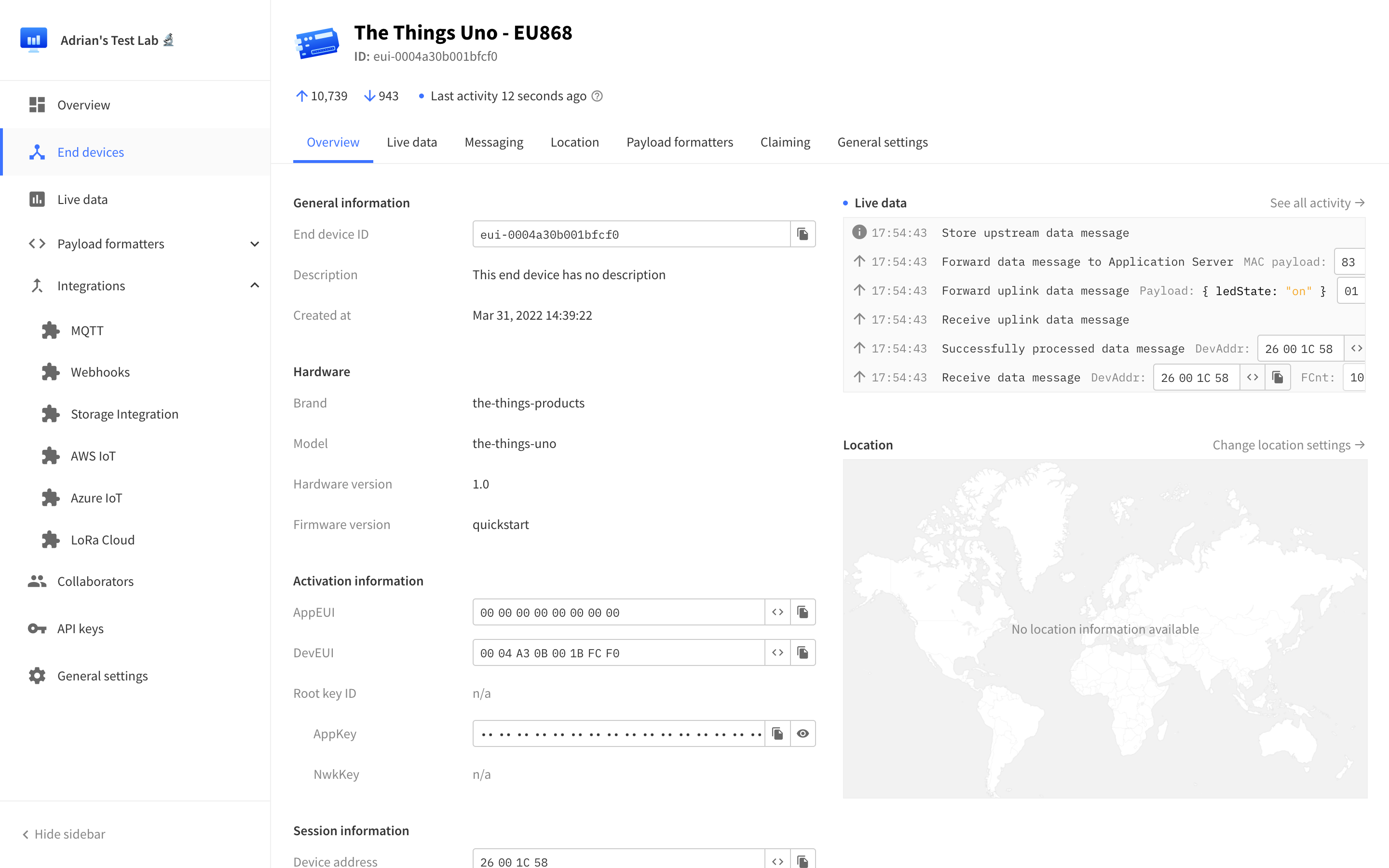Open Change location settings link

[x=1288, y=445]
